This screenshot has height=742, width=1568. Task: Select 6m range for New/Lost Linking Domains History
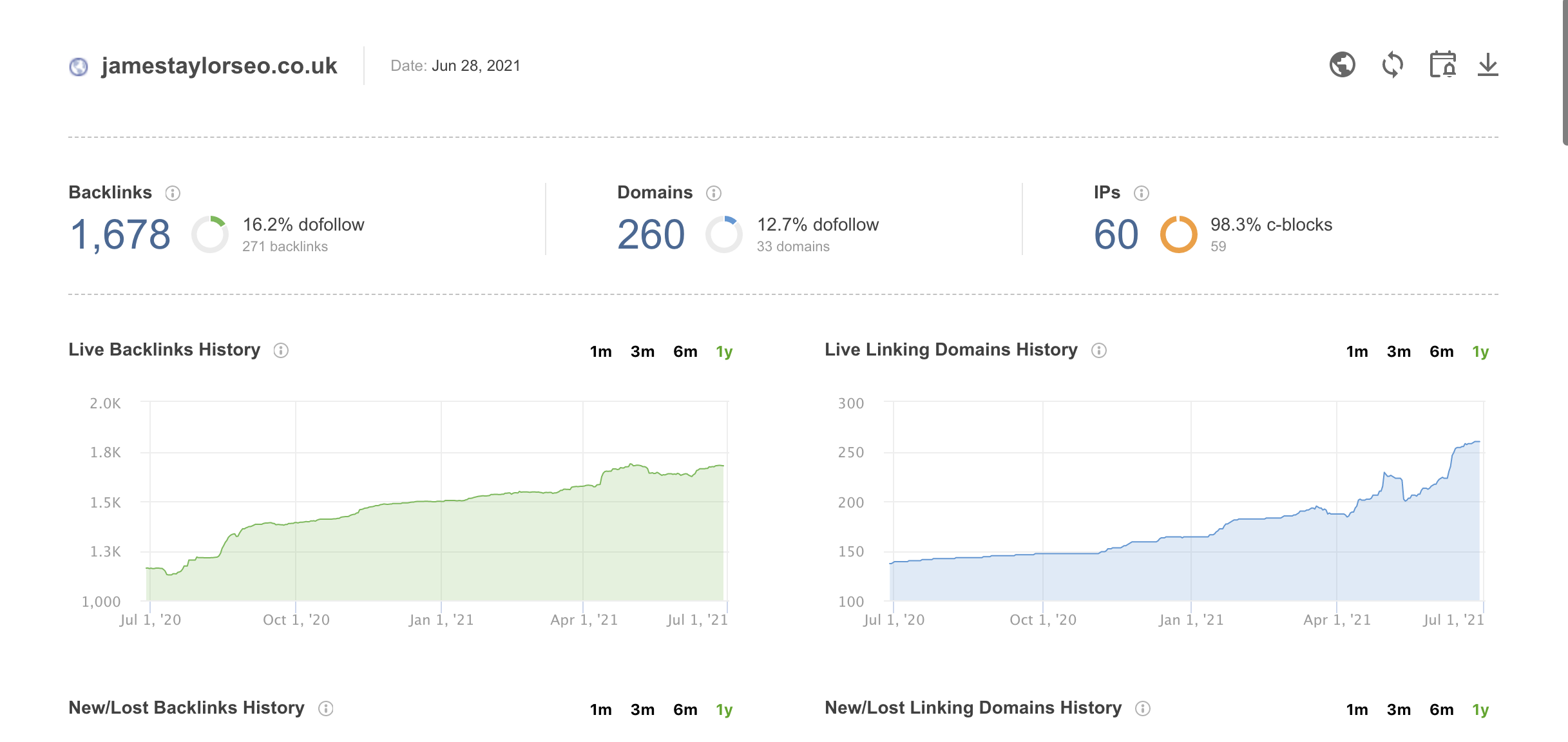tap(1442, 709)
